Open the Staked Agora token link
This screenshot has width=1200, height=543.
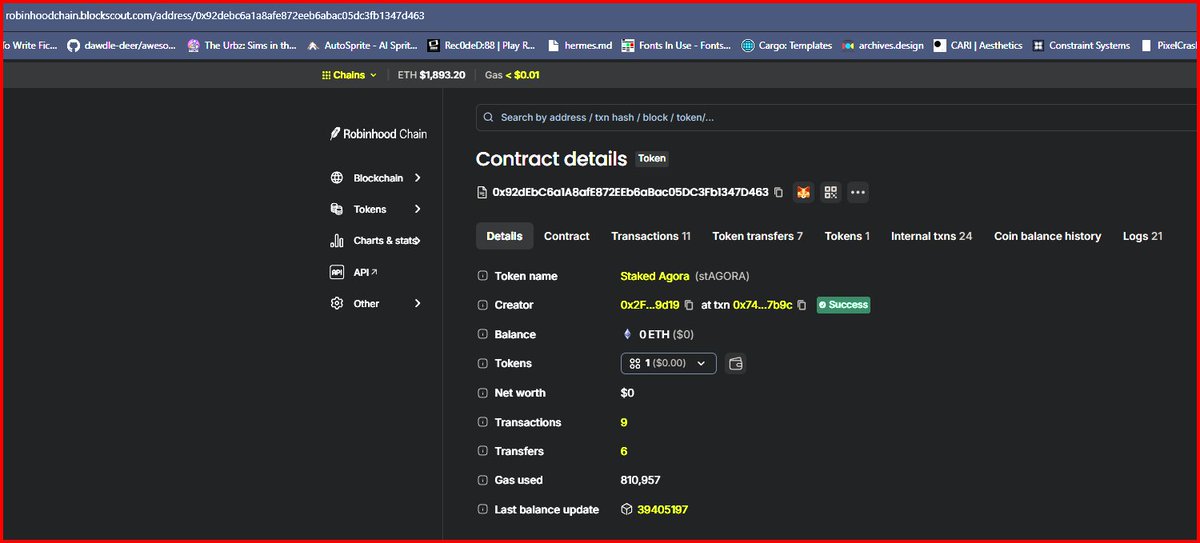point(655,276)
